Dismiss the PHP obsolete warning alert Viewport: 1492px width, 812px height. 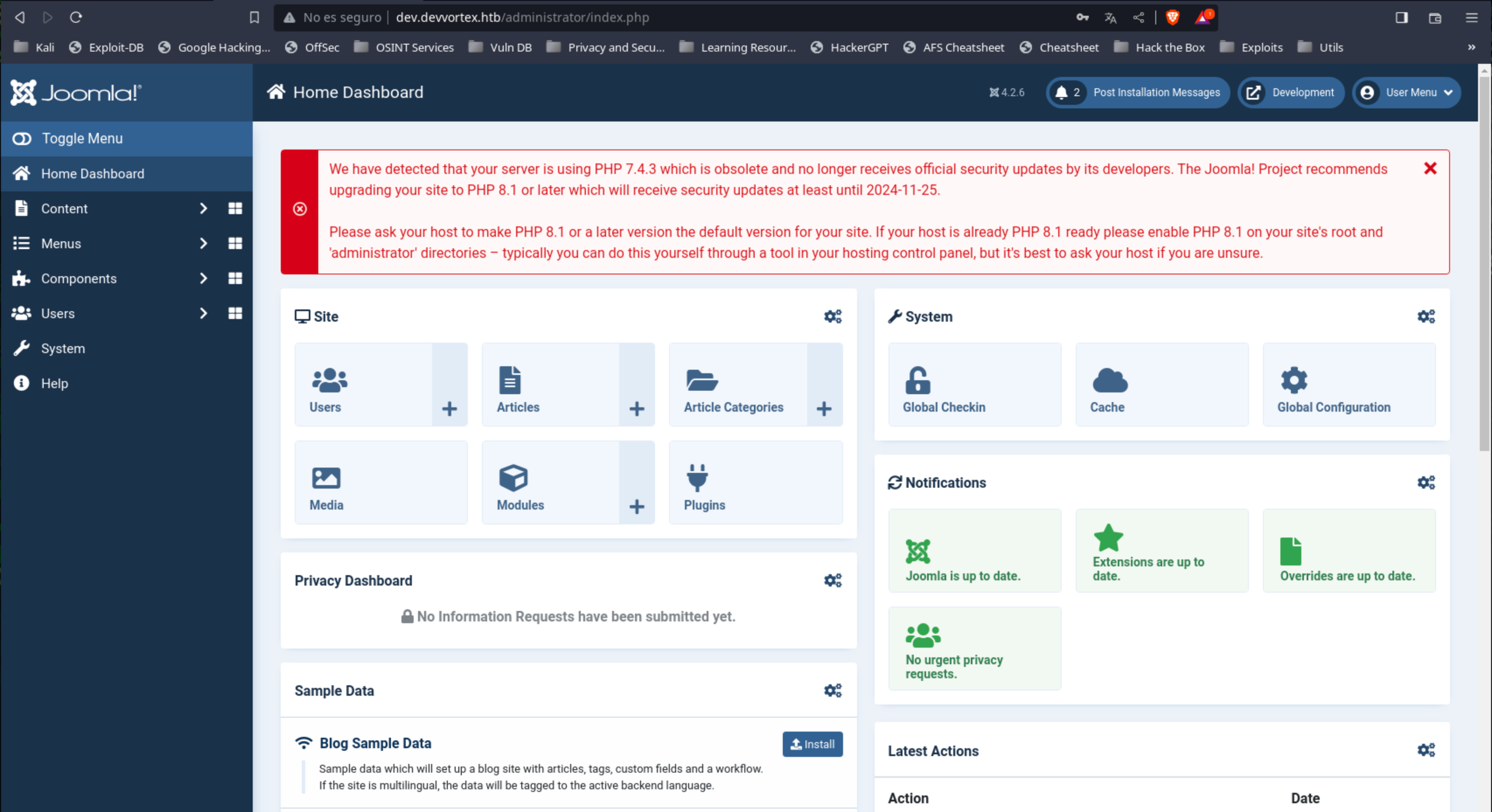(x=1430, y=168)
